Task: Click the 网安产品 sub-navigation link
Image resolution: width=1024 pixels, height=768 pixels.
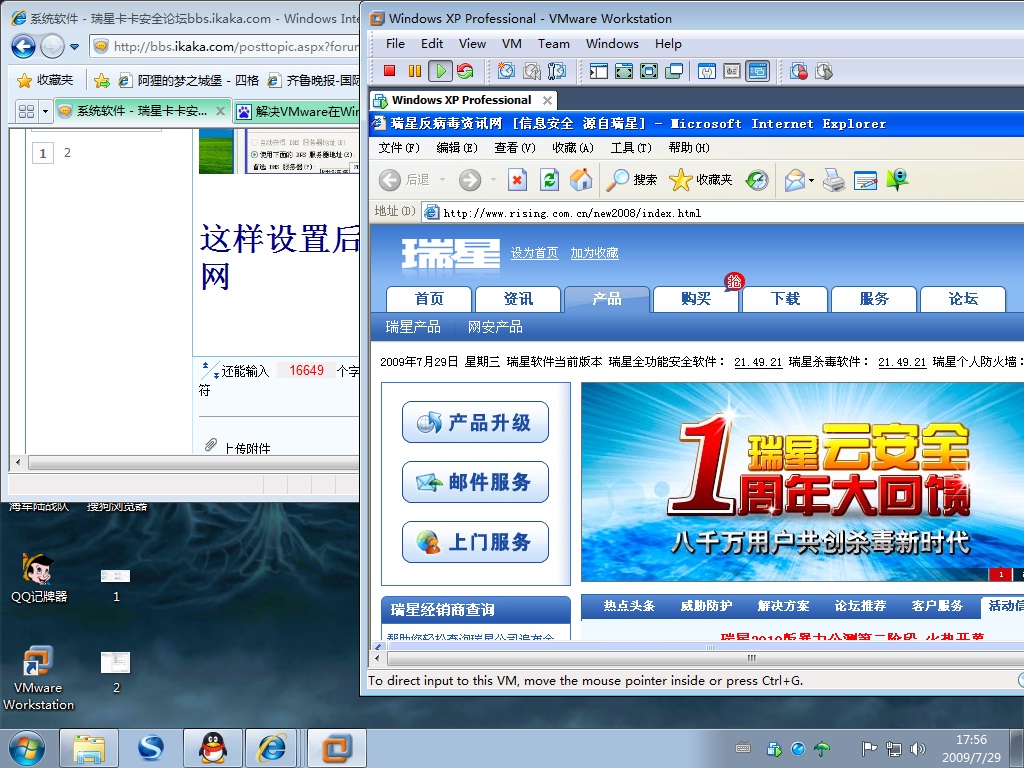Action: pos(495,327)
